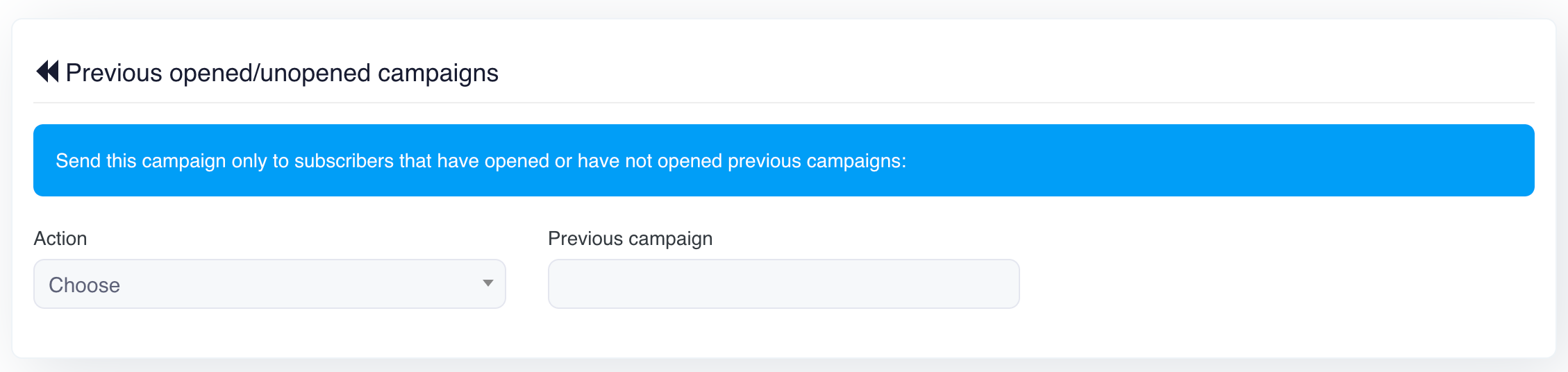The height and width of the screenshot is (372, 1568).
Task: Place cursor in Previous campaign text box
Action: 783,284
